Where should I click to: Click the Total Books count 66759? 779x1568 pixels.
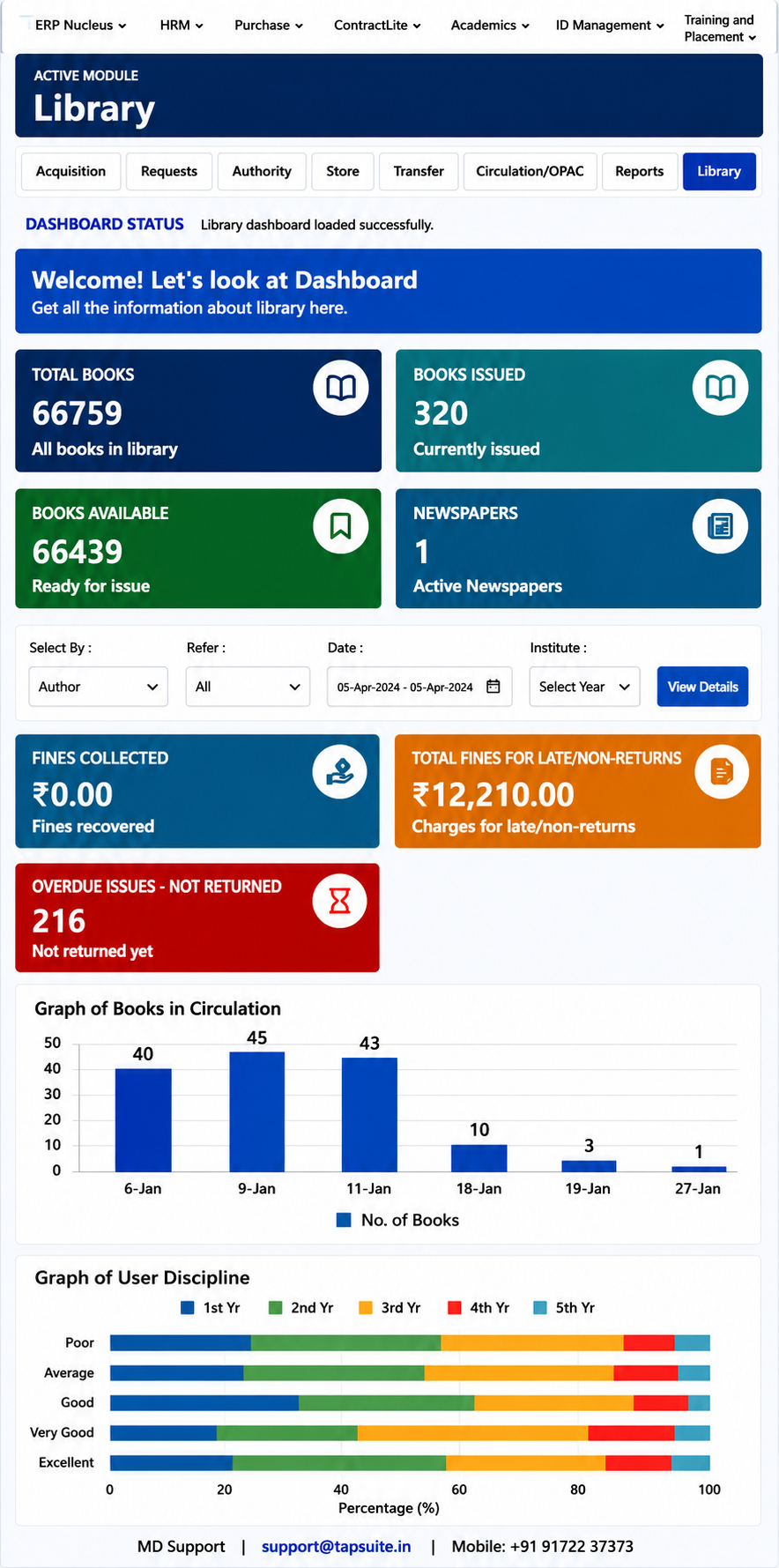(78, 413)
